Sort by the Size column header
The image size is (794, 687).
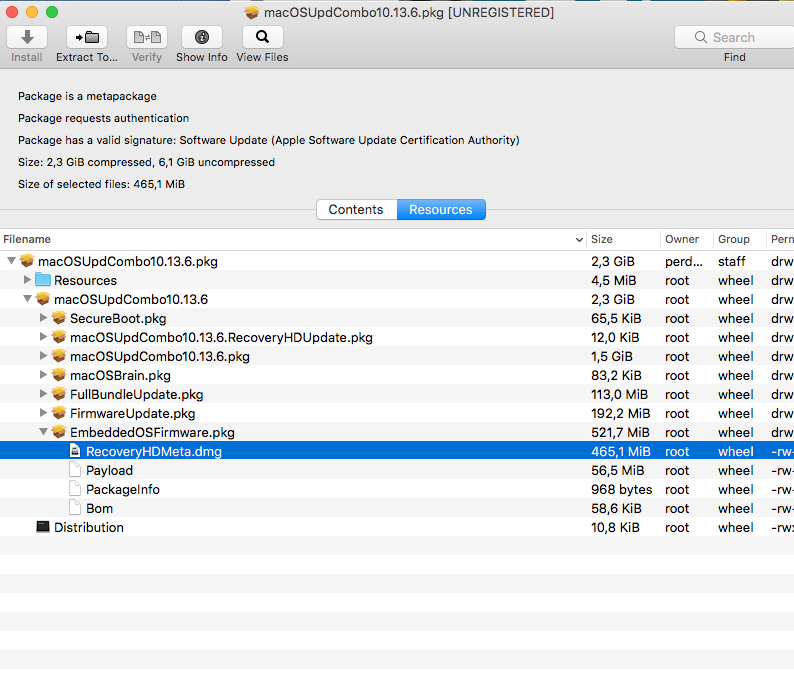click(623, 239)
